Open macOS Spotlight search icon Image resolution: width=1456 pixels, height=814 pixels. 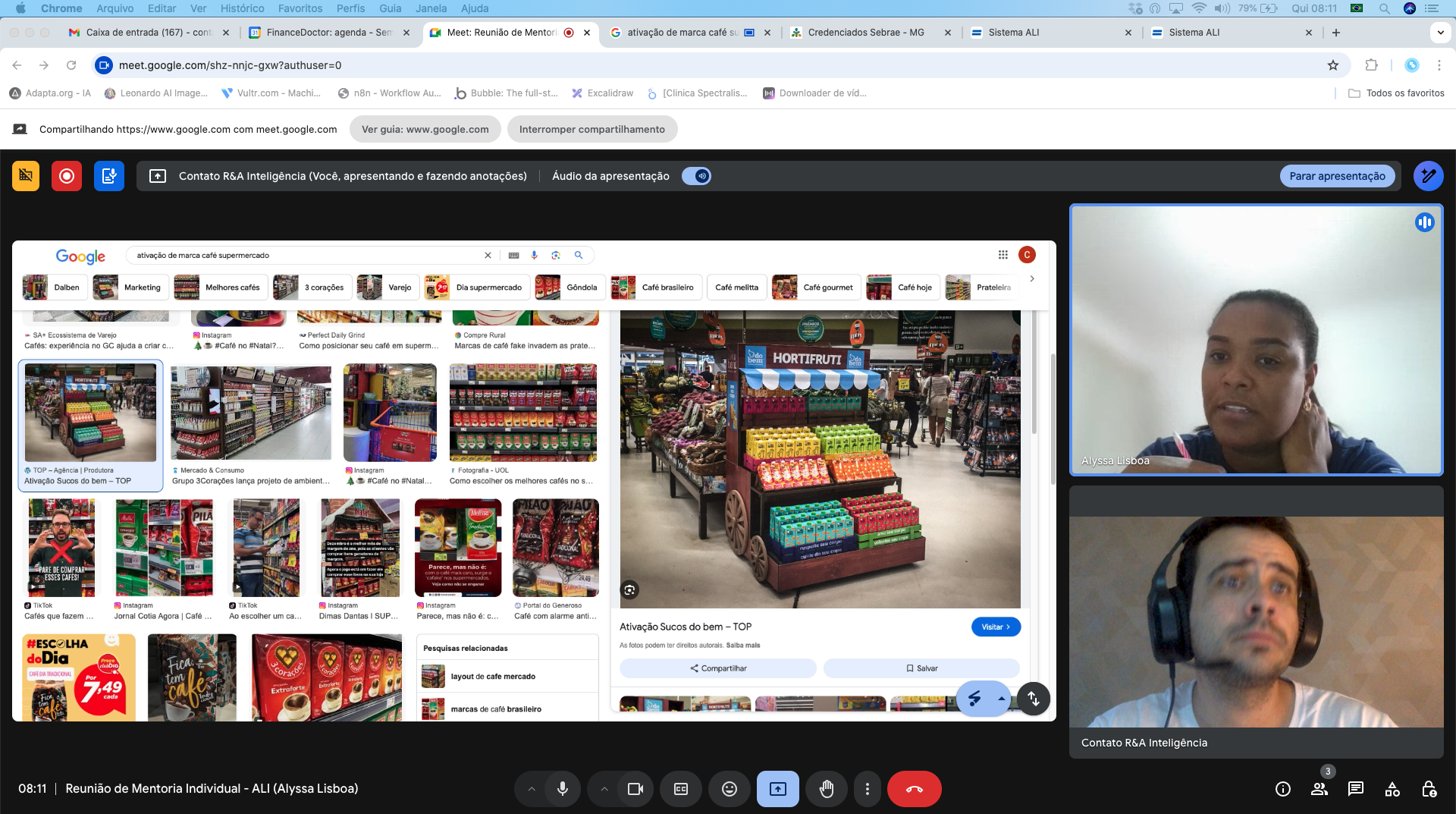[x=1384, y=8]
